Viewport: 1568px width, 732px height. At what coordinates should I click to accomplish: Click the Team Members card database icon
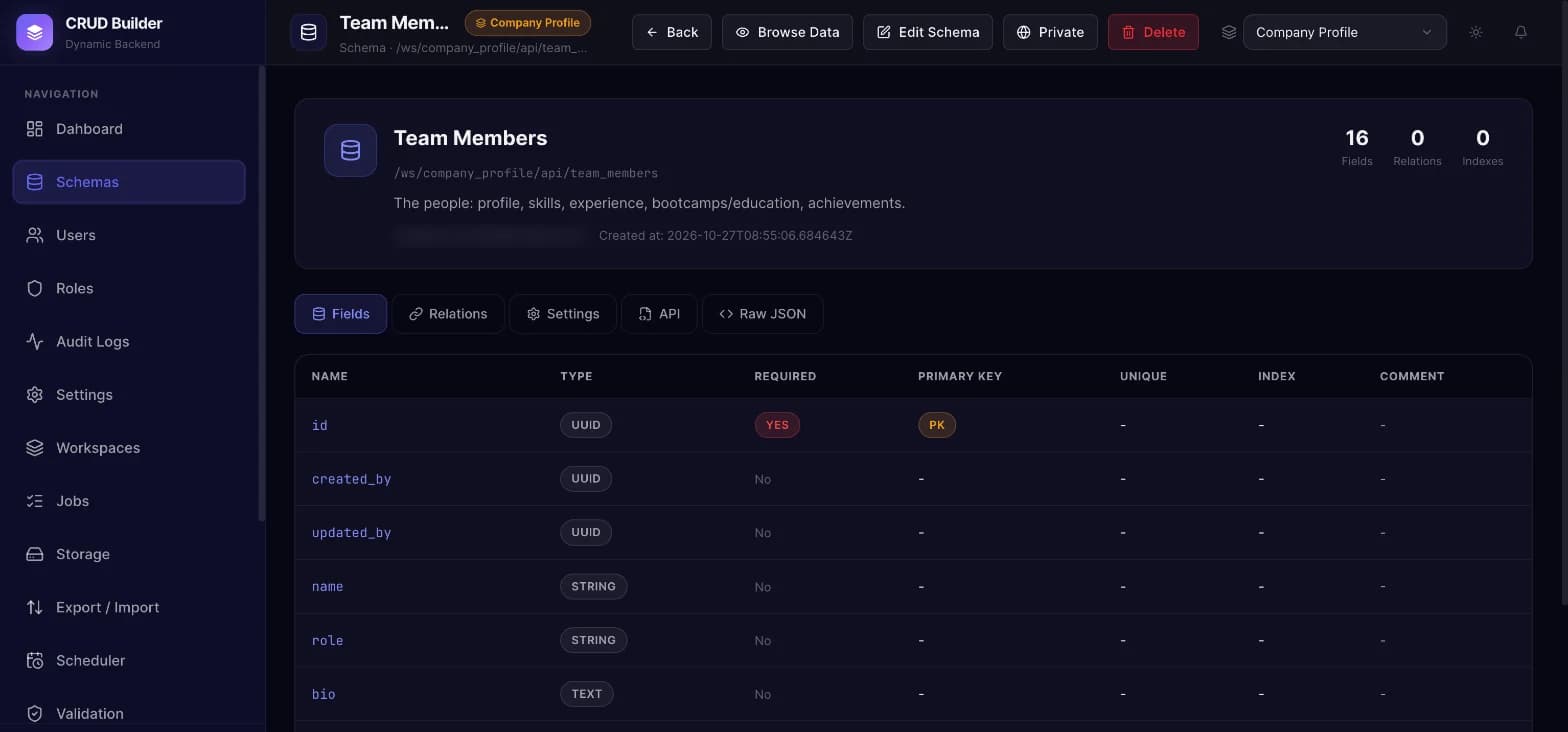[350, 150]
